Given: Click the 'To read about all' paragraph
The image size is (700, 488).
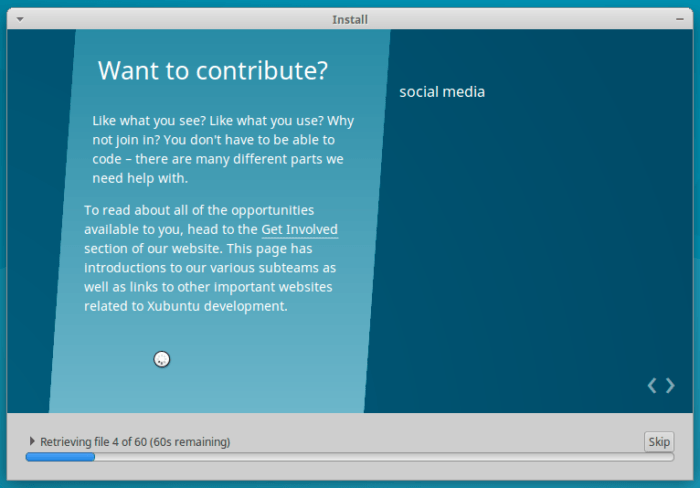Looking at the screenshot, I should [x=210, y=258].
